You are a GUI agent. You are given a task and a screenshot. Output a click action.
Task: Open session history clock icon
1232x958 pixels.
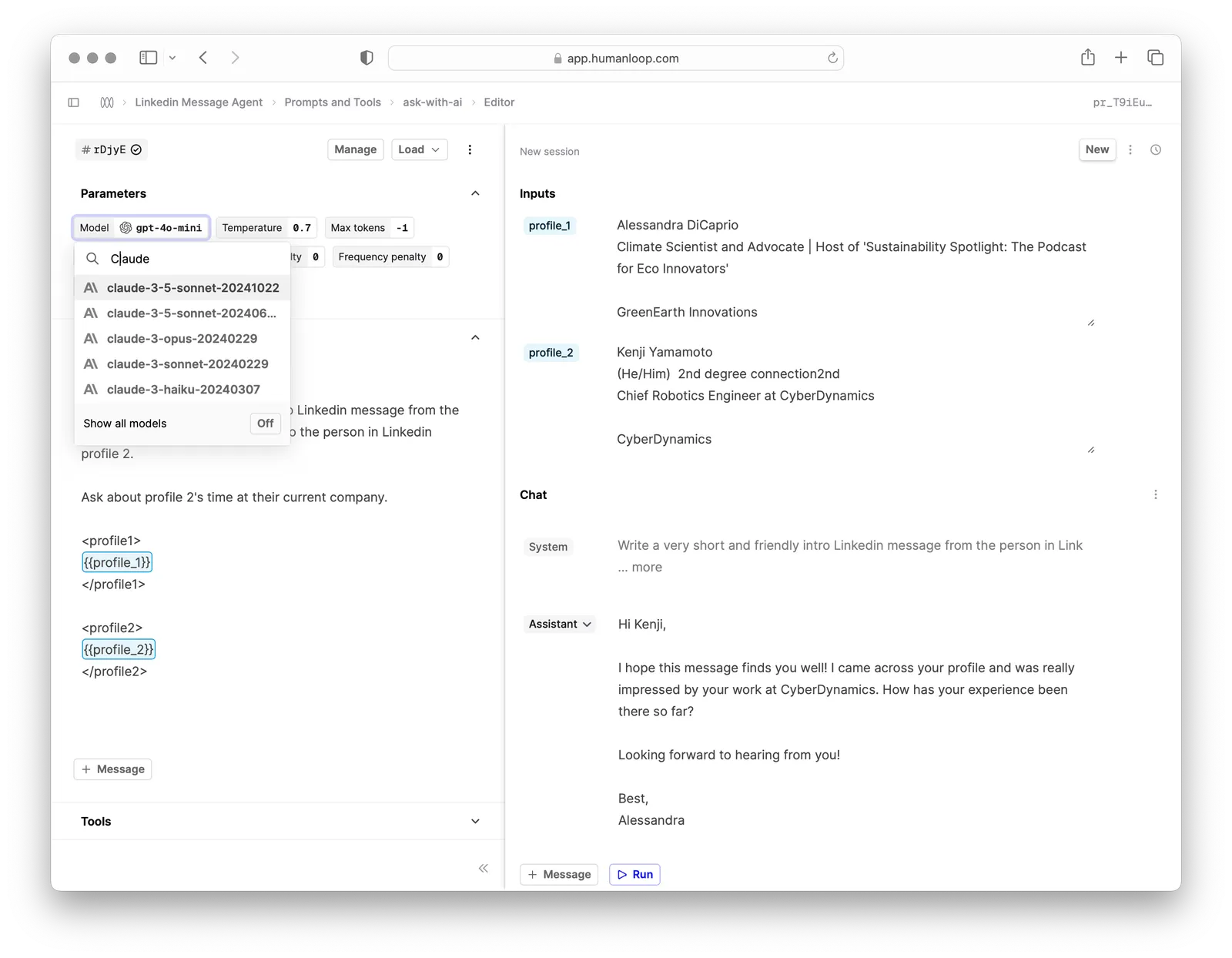pos(1156,150)
